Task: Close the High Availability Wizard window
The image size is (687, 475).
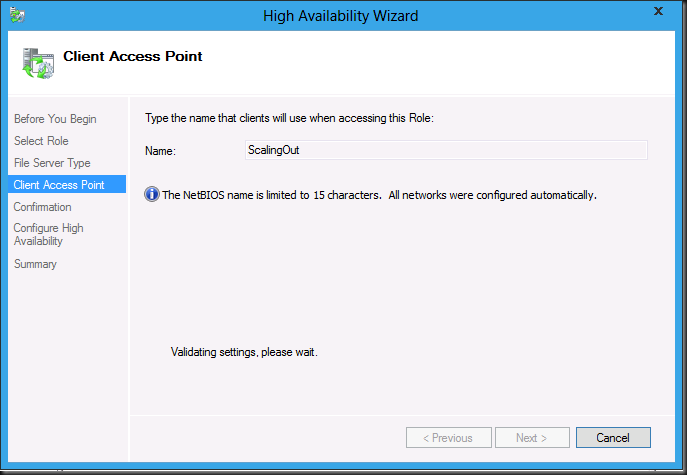Action: pos(658,11)
